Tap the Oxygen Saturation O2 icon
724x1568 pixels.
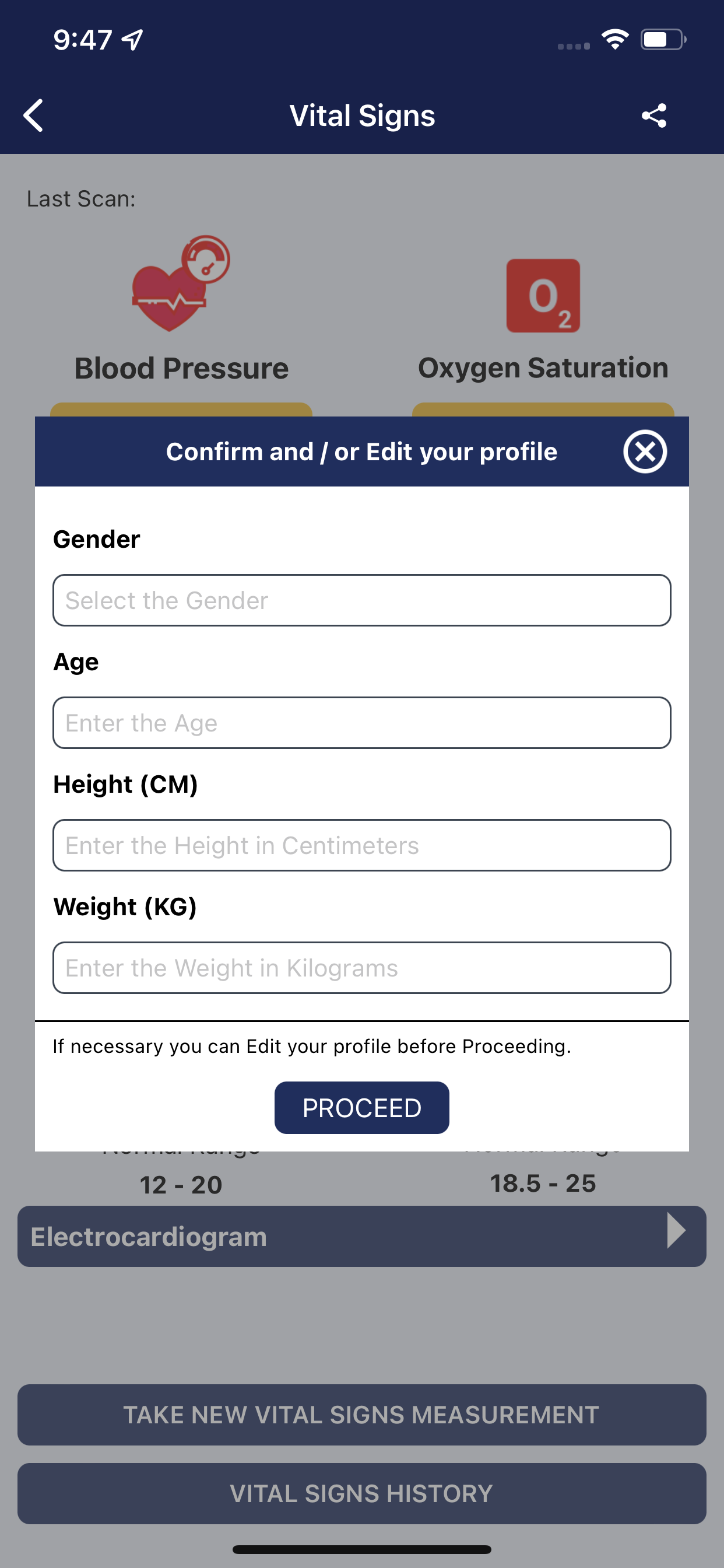pos(543,296)
